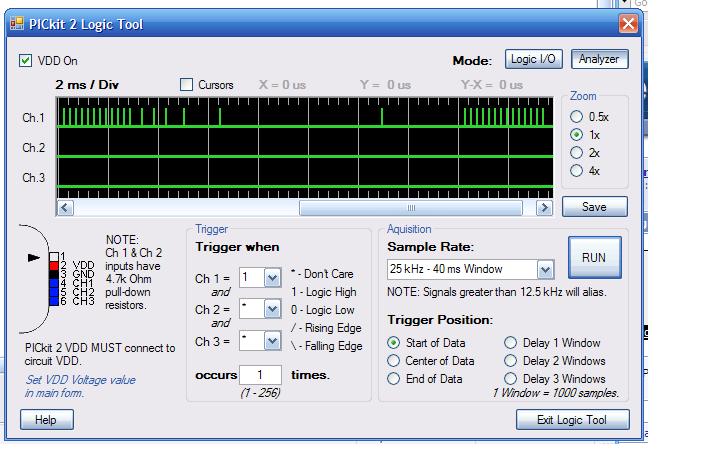Open the Ch 2 trigger dropdown

click(x=272, y=309)
